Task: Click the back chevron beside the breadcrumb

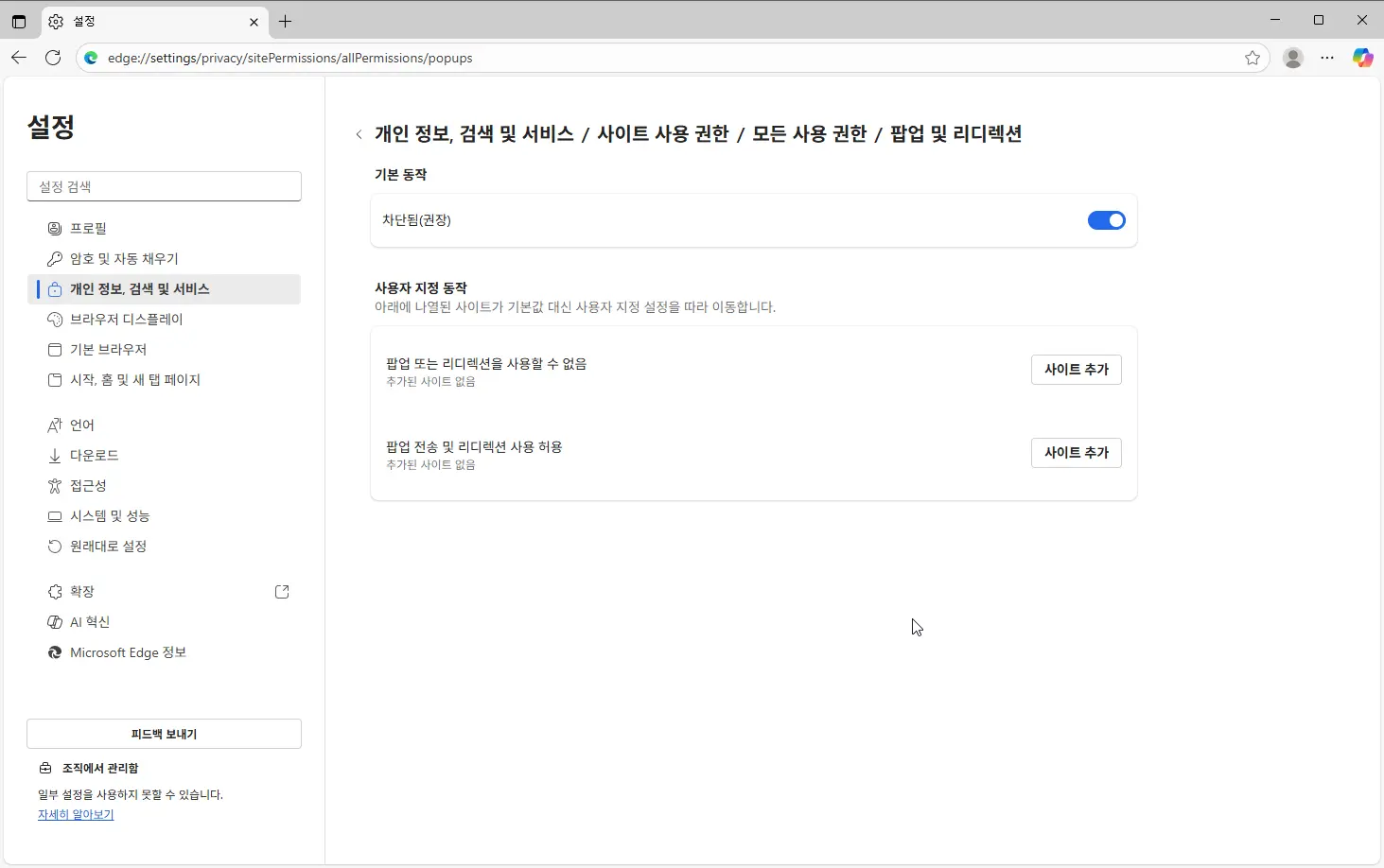Action: pos(359,134)
